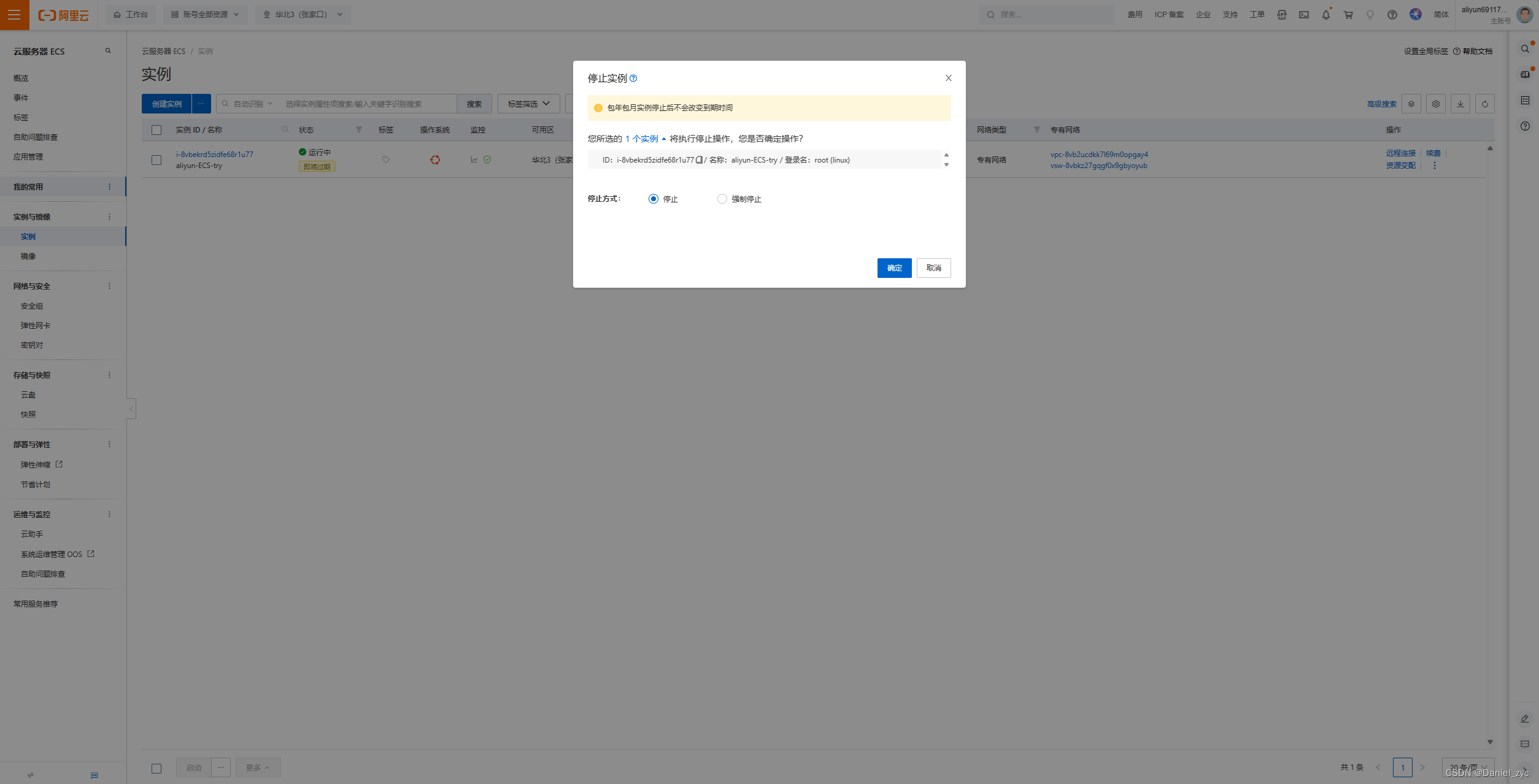Open Cloud Shell terminal icon in header
Screen dimensions: 1539x784
(x=1303, y=15)
